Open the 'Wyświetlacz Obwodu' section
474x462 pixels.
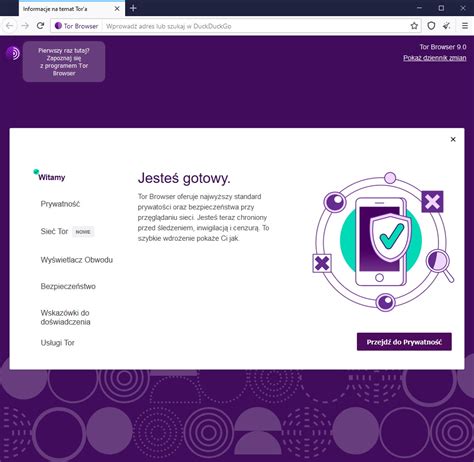click(x=77, y=260)
